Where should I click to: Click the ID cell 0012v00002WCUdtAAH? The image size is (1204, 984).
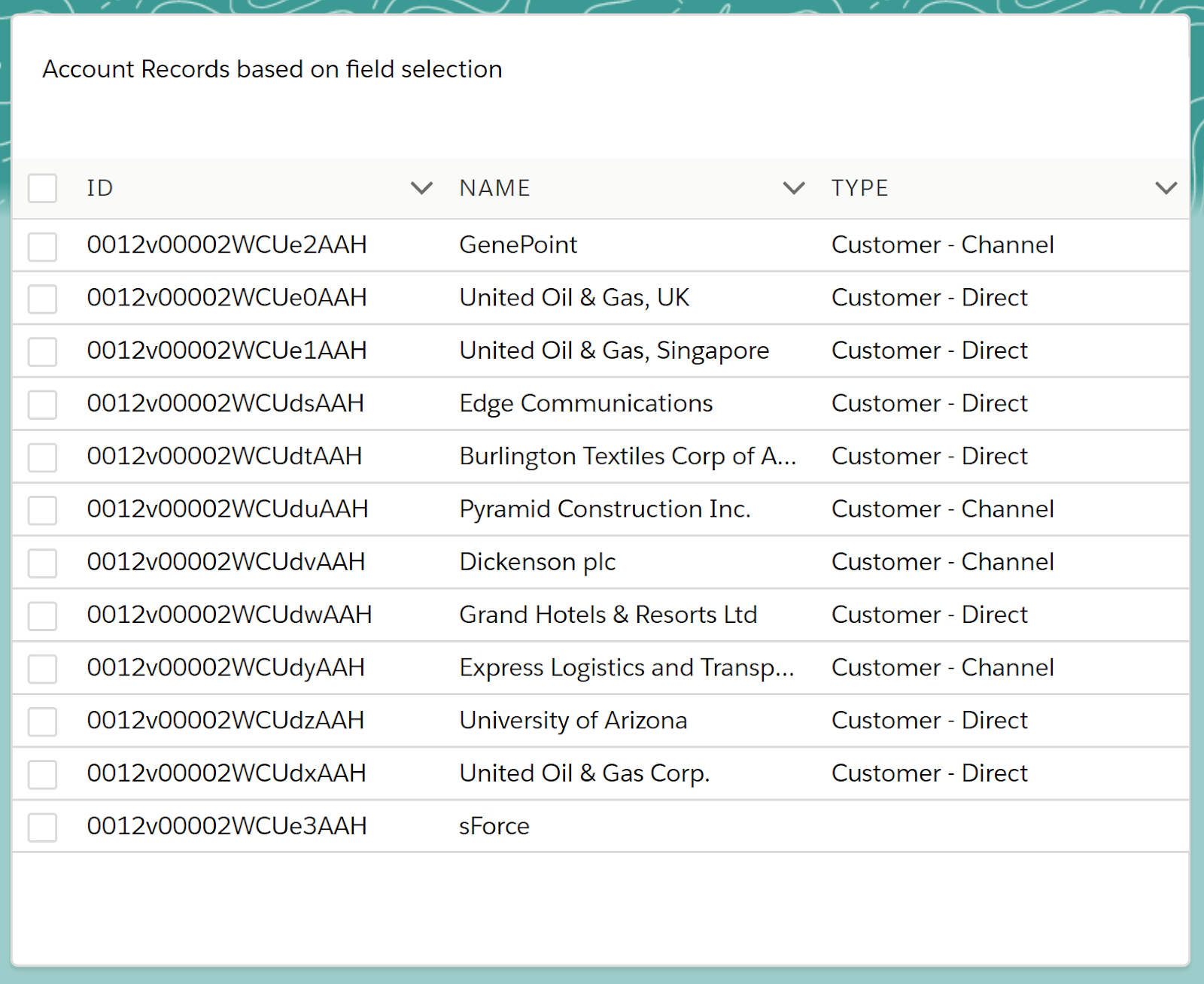tap(225, 456)
